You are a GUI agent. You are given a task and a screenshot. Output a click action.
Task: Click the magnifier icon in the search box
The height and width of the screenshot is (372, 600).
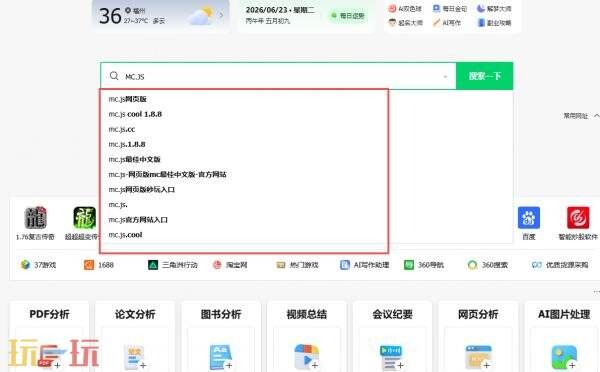click(x=114, y=76)
